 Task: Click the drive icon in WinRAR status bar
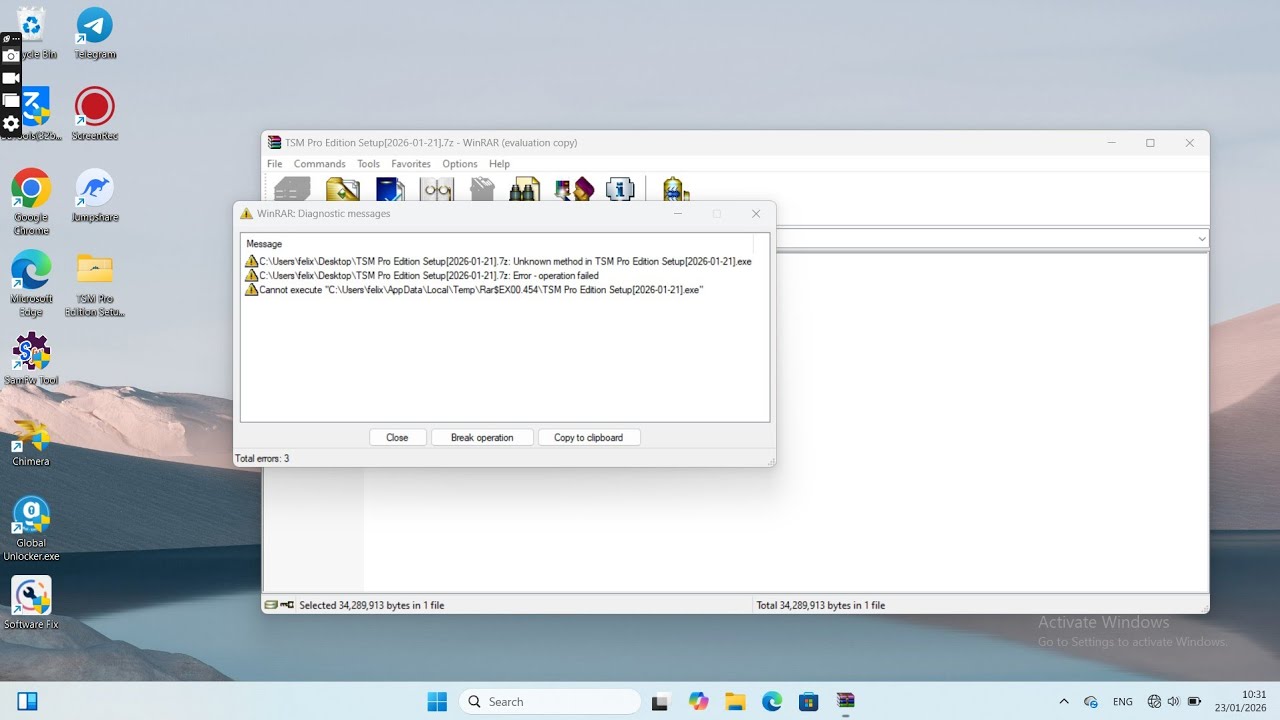271,605
